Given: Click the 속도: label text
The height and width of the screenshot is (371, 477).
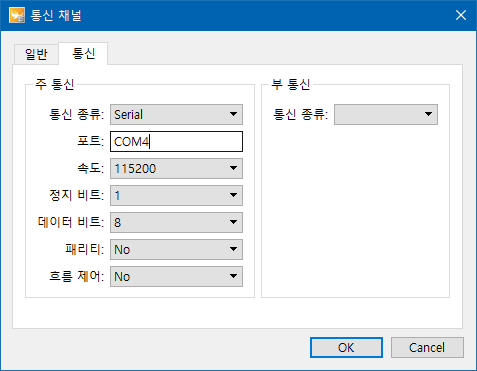Looking at the screenshot, I should (x=91, y=168).
